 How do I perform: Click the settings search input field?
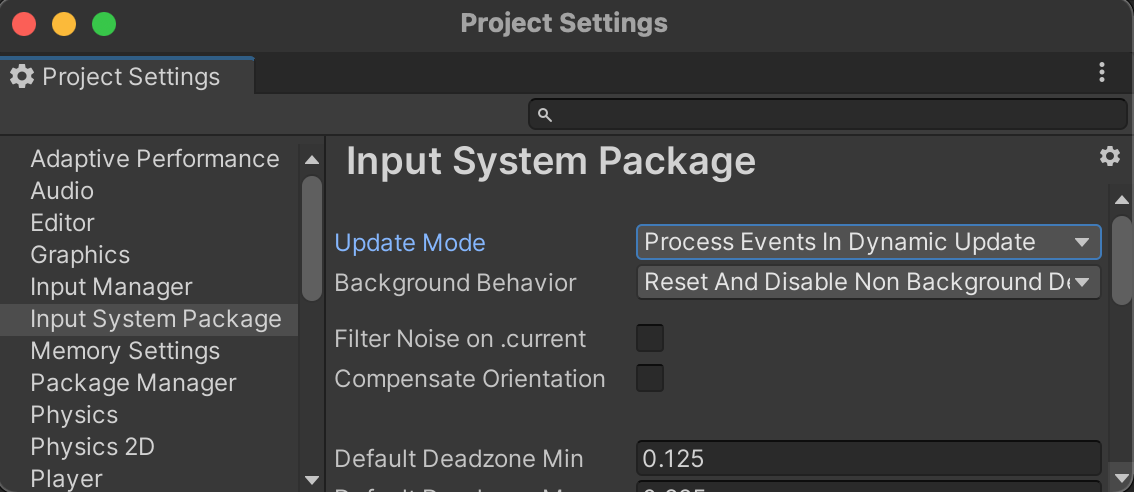(838, 114)
